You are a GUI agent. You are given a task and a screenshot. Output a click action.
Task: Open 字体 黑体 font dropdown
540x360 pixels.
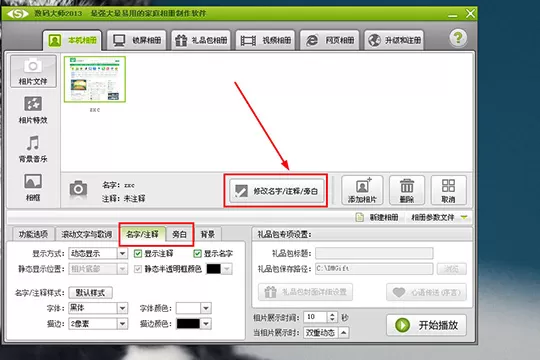98,308
